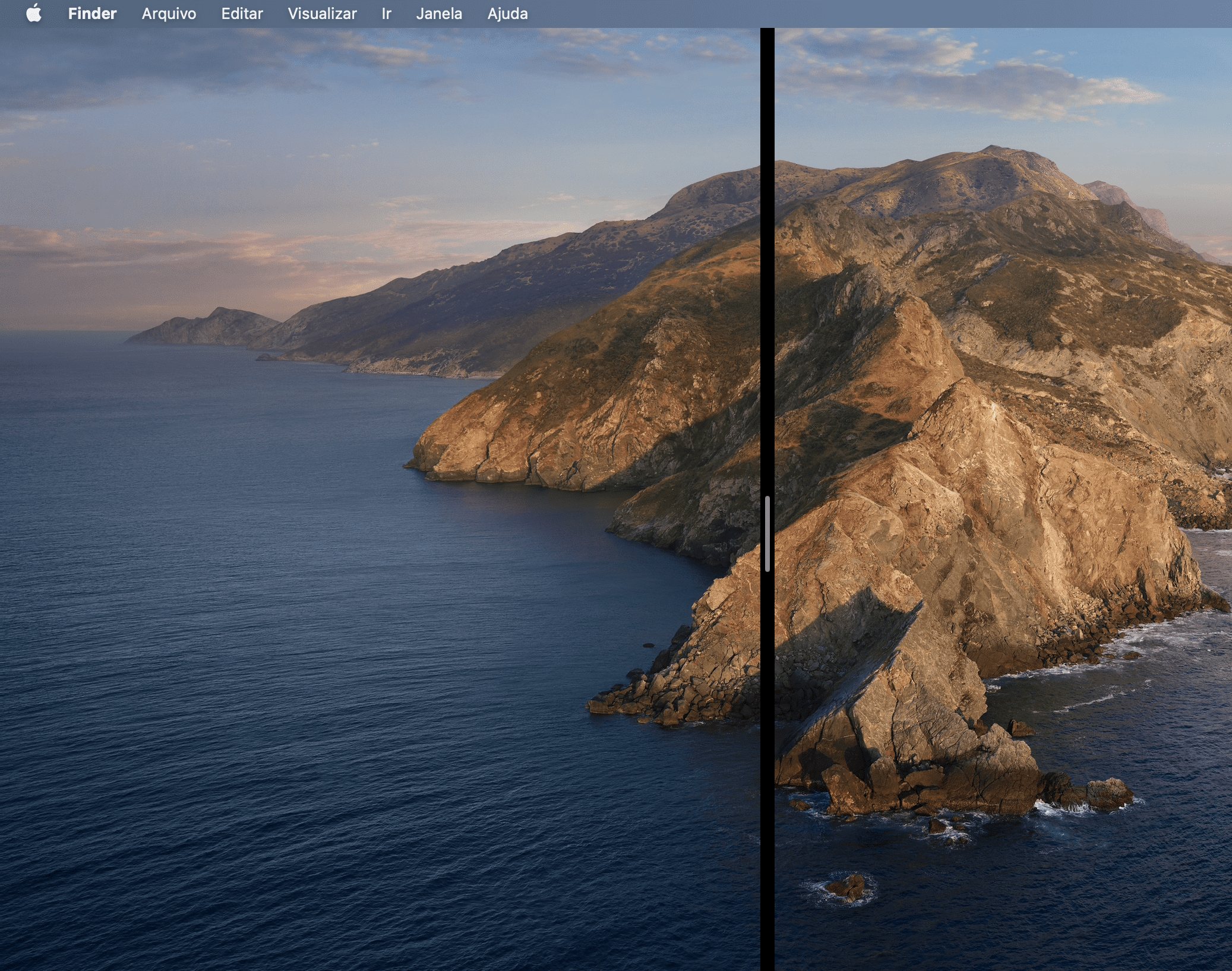Expand the Visualizar menu
This screenshot has height=971, width=1232.
click(322, 13)
